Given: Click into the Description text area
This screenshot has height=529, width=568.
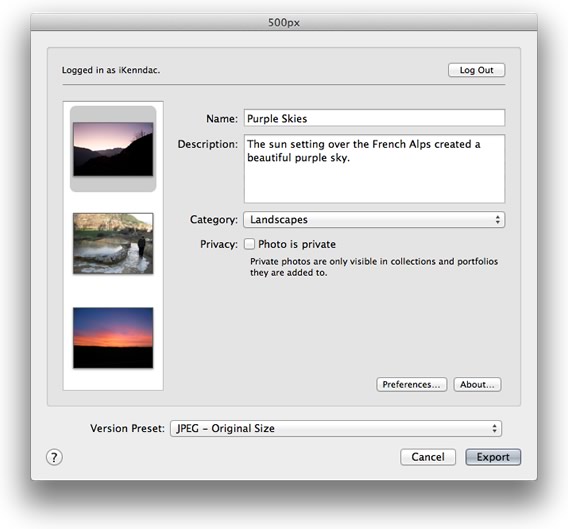Looking at the screenshot, I should point(374,168).
